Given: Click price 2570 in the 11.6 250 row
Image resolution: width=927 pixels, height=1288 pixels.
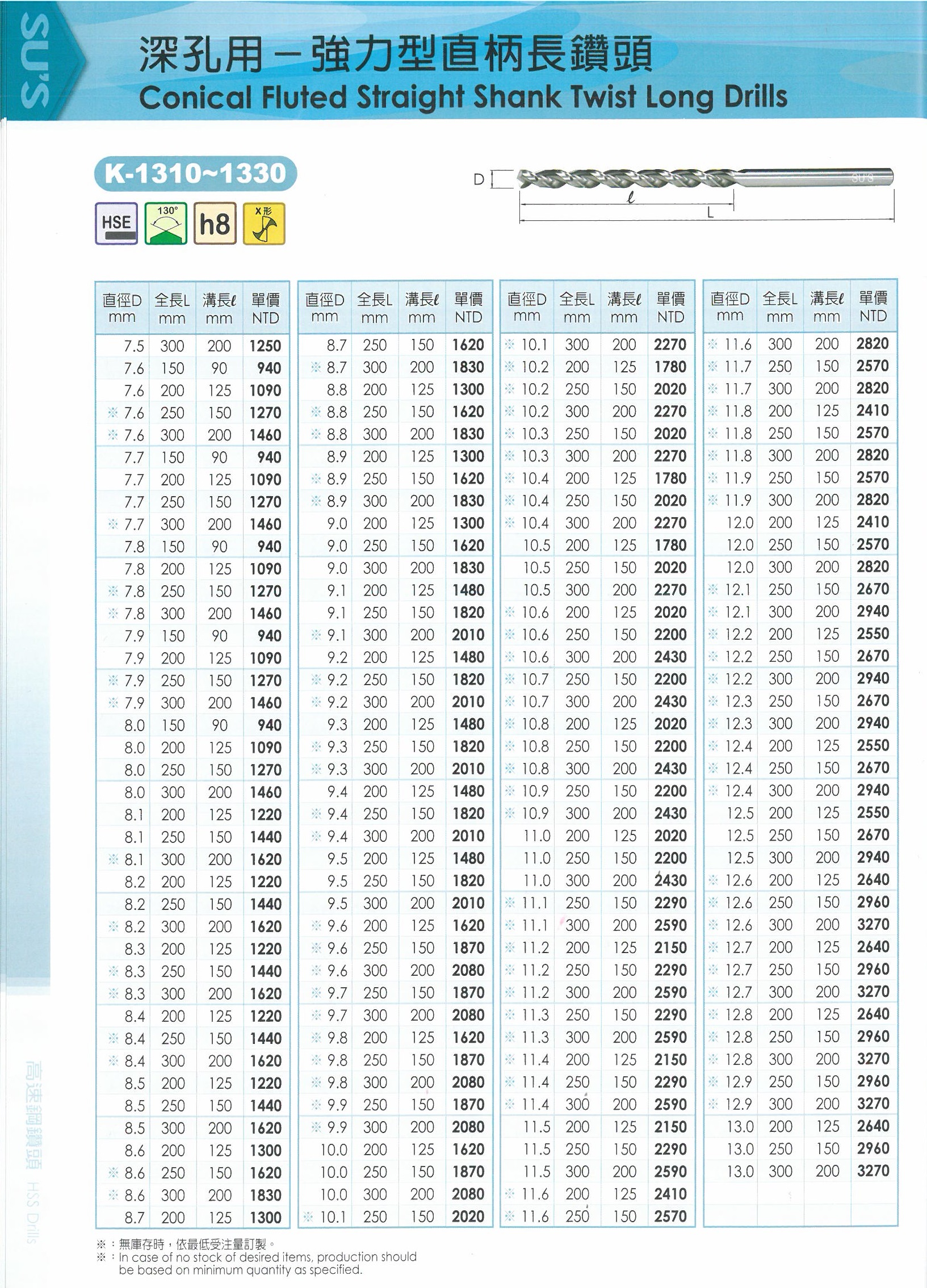Looking at the screenshot, I should pyautogui.click(x=670, y=1216).
